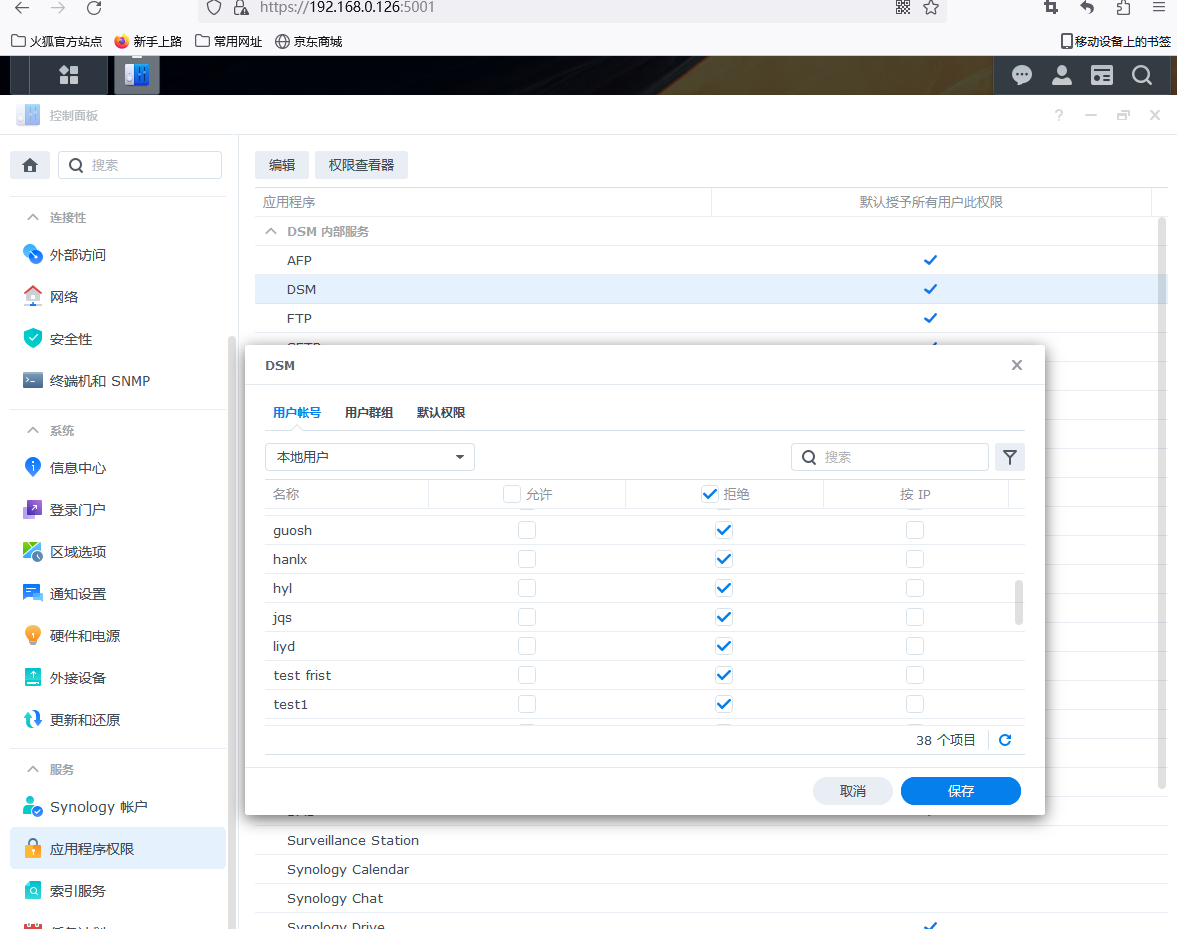Click the refresh icon beside item count

(x=1005, y=740)
